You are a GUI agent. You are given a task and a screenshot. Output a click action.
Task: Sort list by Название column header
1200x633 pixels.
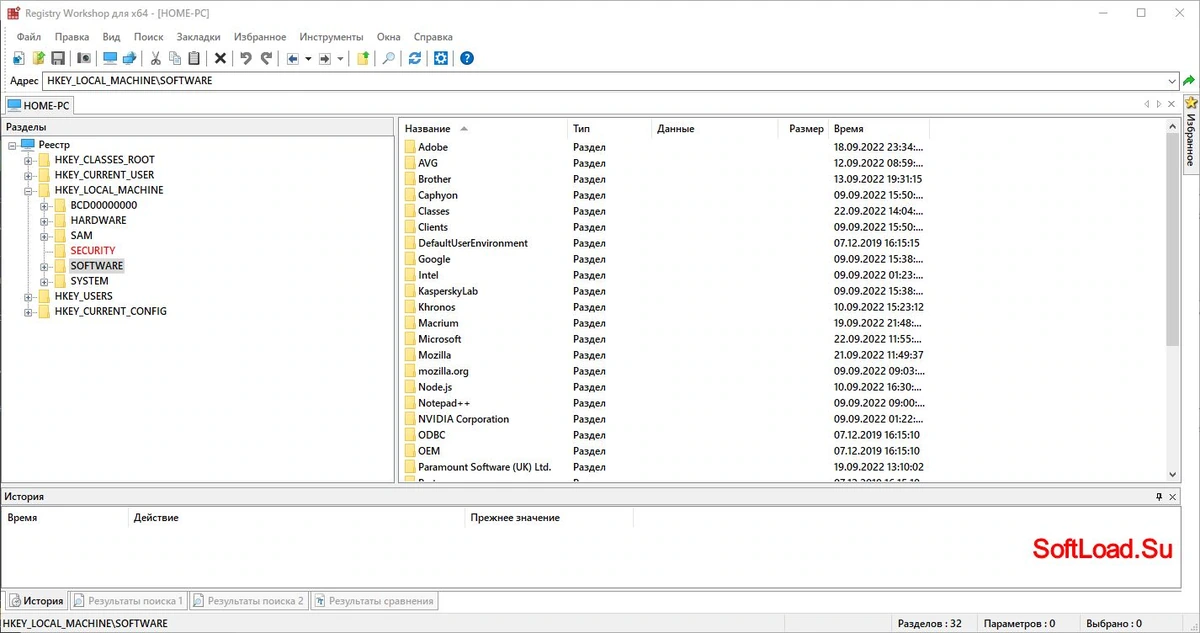click(483, 129)
